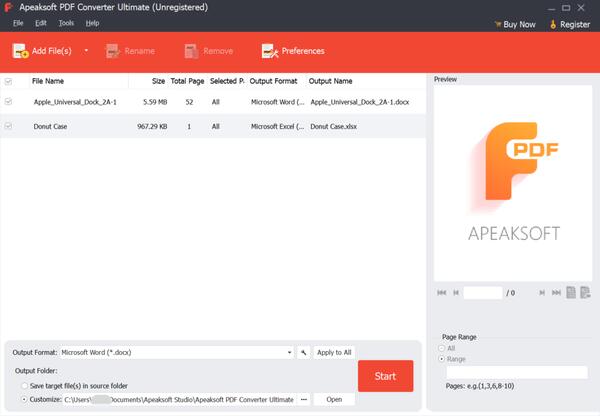Jump to first page in preview

click(441, 293)
